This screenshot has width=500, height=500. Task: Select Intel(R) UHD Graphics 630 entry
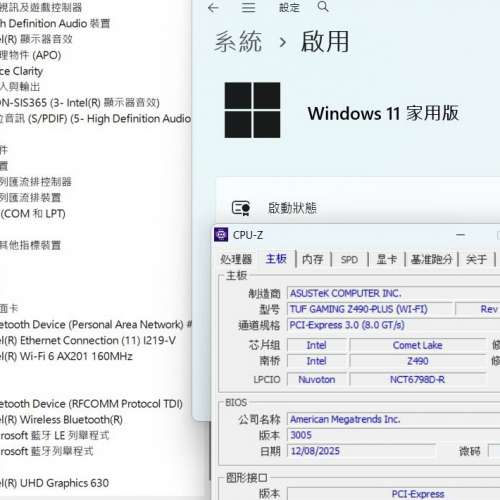tap(54, 483)
